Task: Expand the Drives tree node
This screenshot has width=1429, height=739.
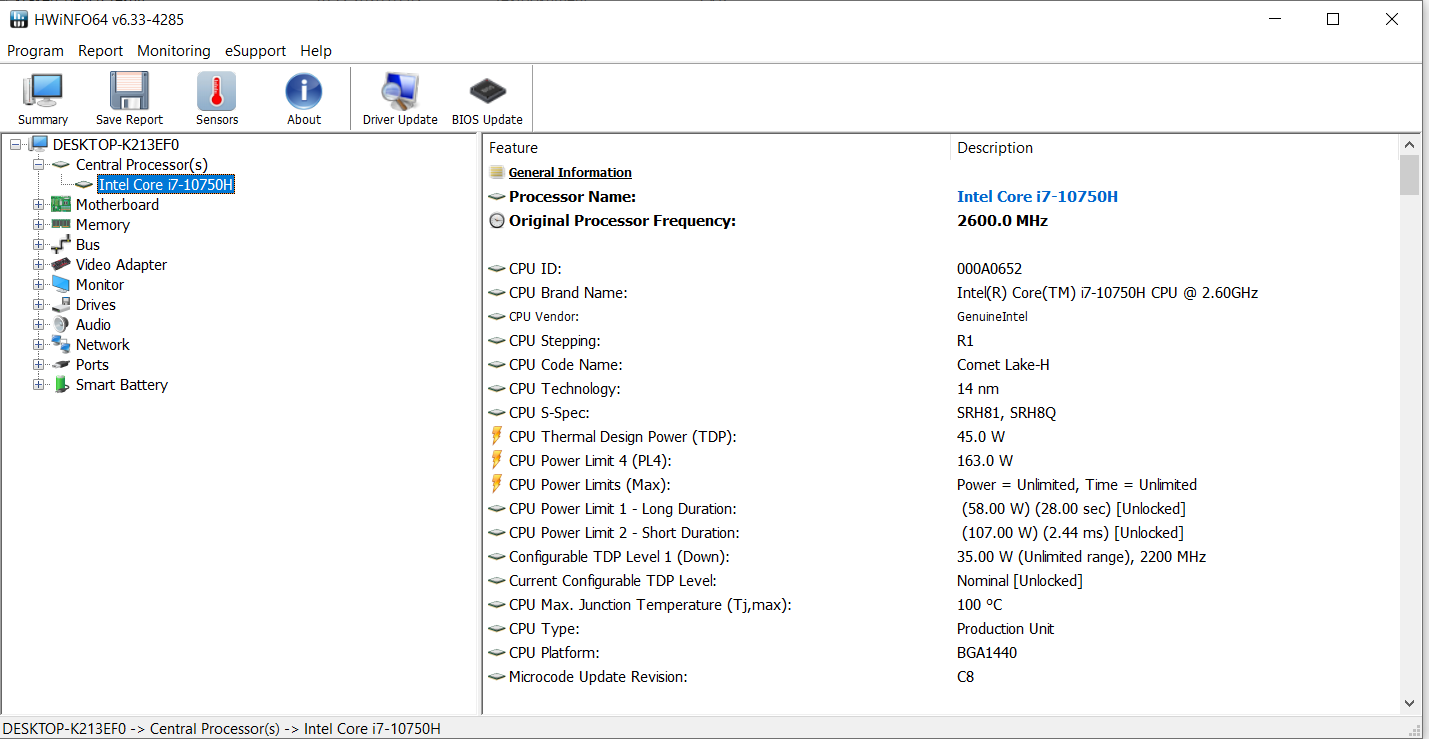Action: coord(39,305)
